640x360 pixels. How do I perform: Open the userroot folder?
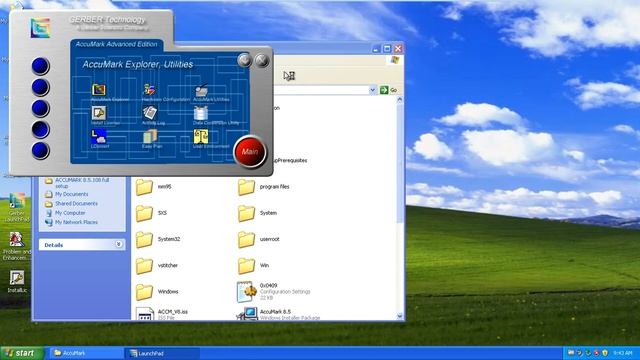pos(247,240)
